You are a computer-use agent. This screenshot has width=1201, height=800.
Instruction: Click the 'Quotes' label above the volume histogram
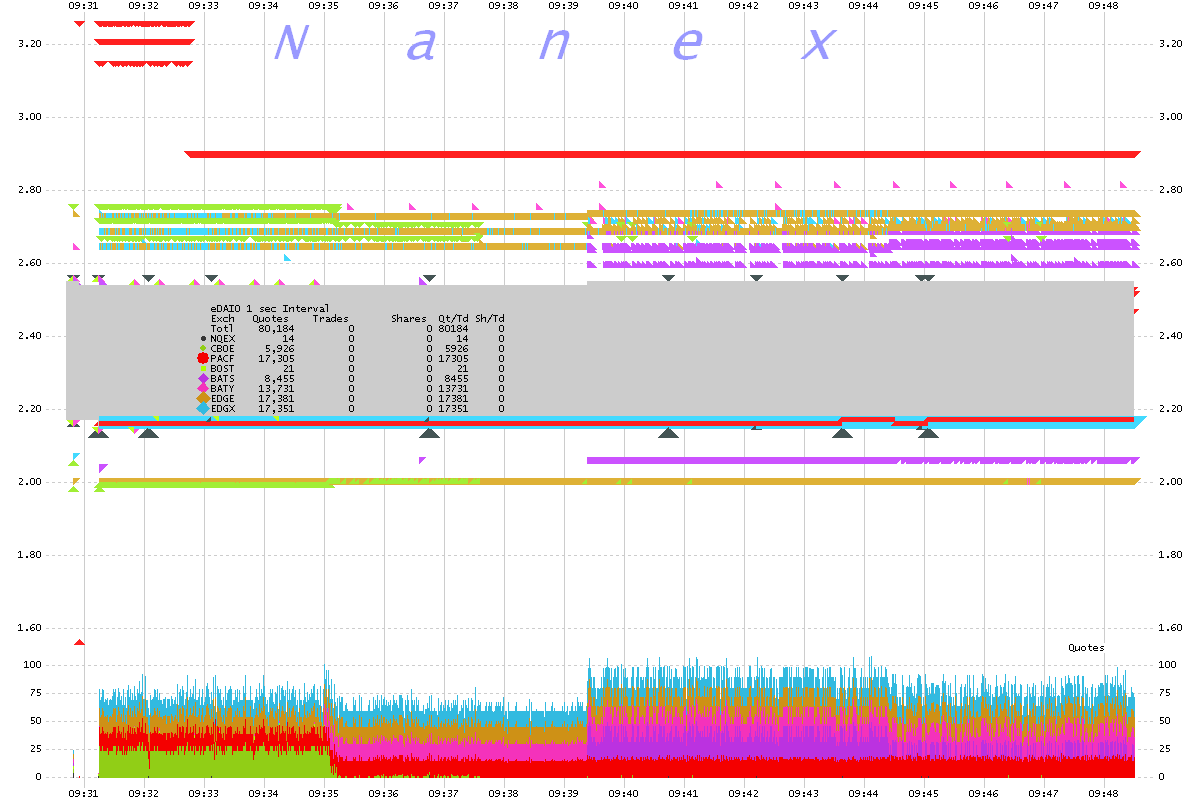click(x=1087, y=648)
